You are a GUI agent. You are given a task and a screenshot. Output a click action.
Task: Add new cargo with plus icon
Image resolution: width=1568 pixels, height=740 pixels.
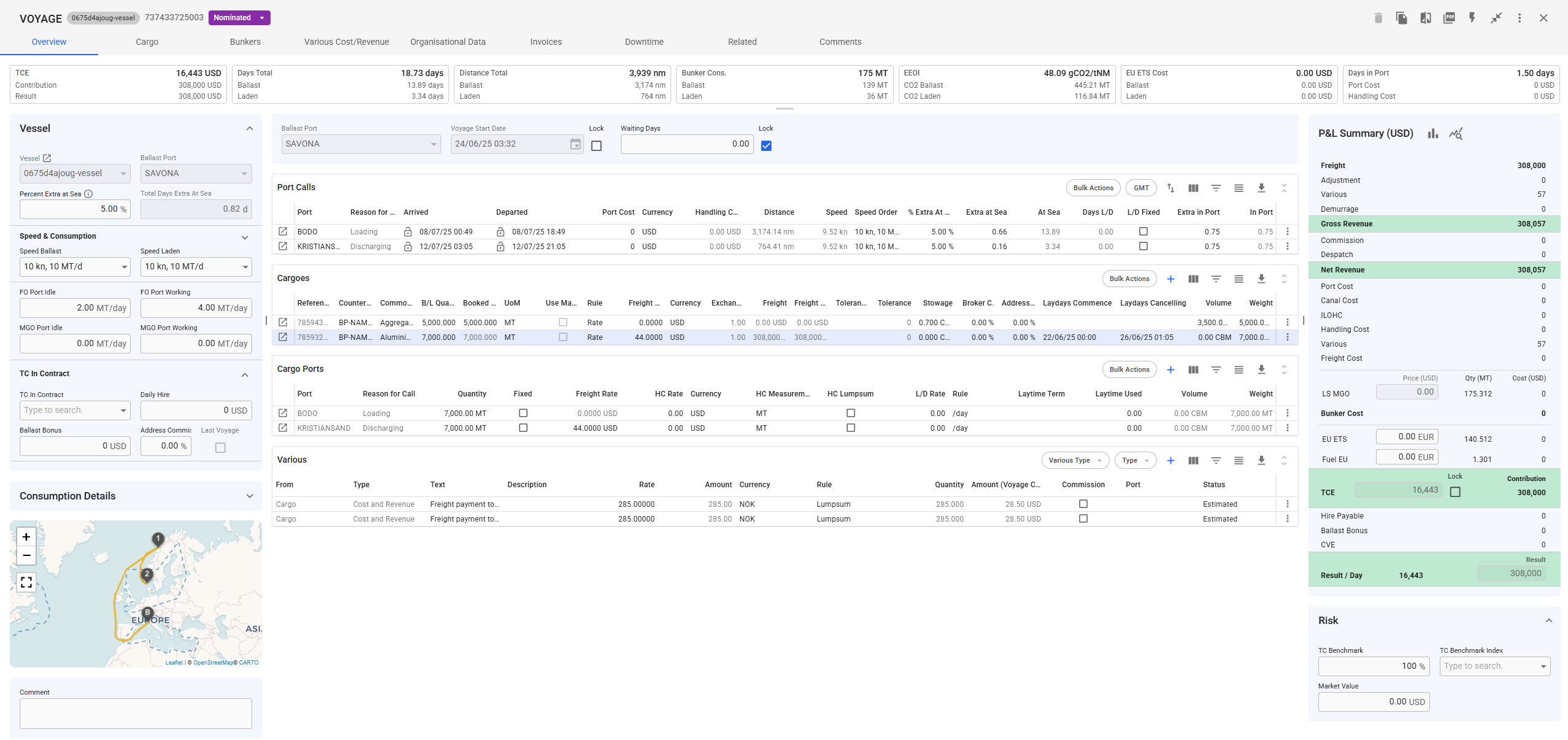coord(1170,279)
